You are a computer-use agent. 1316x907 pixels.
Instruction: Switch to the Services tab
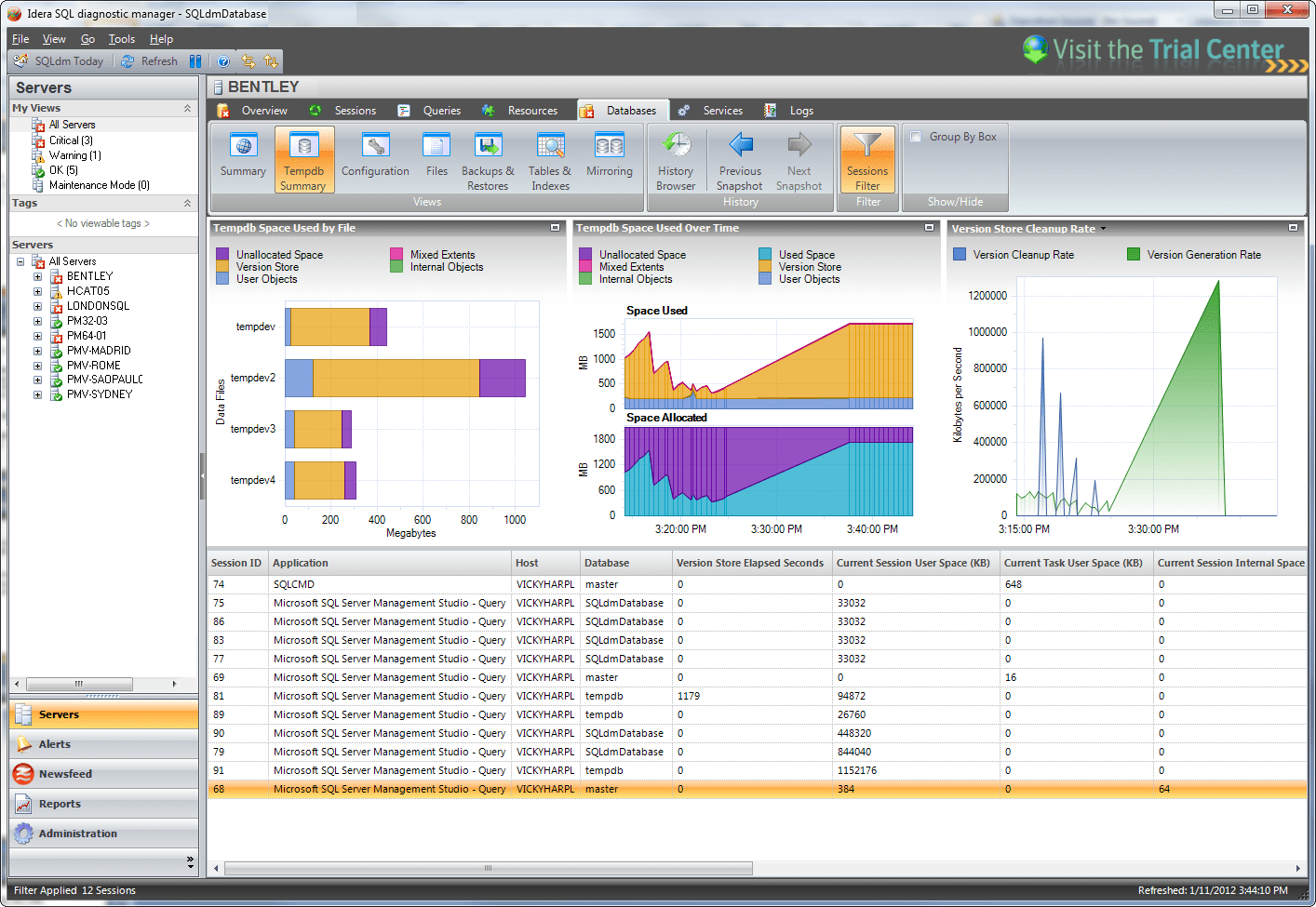tap(721, 110)
